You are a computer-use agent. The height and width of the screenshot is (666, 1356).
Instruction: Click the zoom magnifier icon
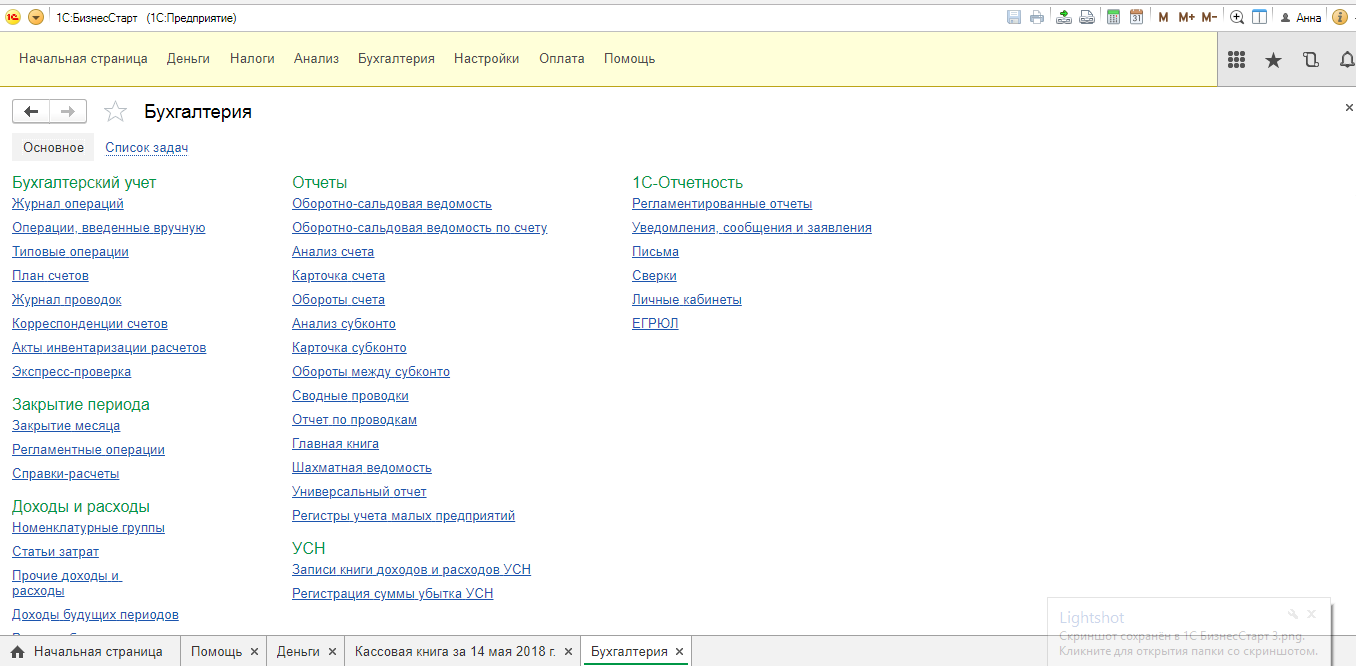[x=1237, y=17]
